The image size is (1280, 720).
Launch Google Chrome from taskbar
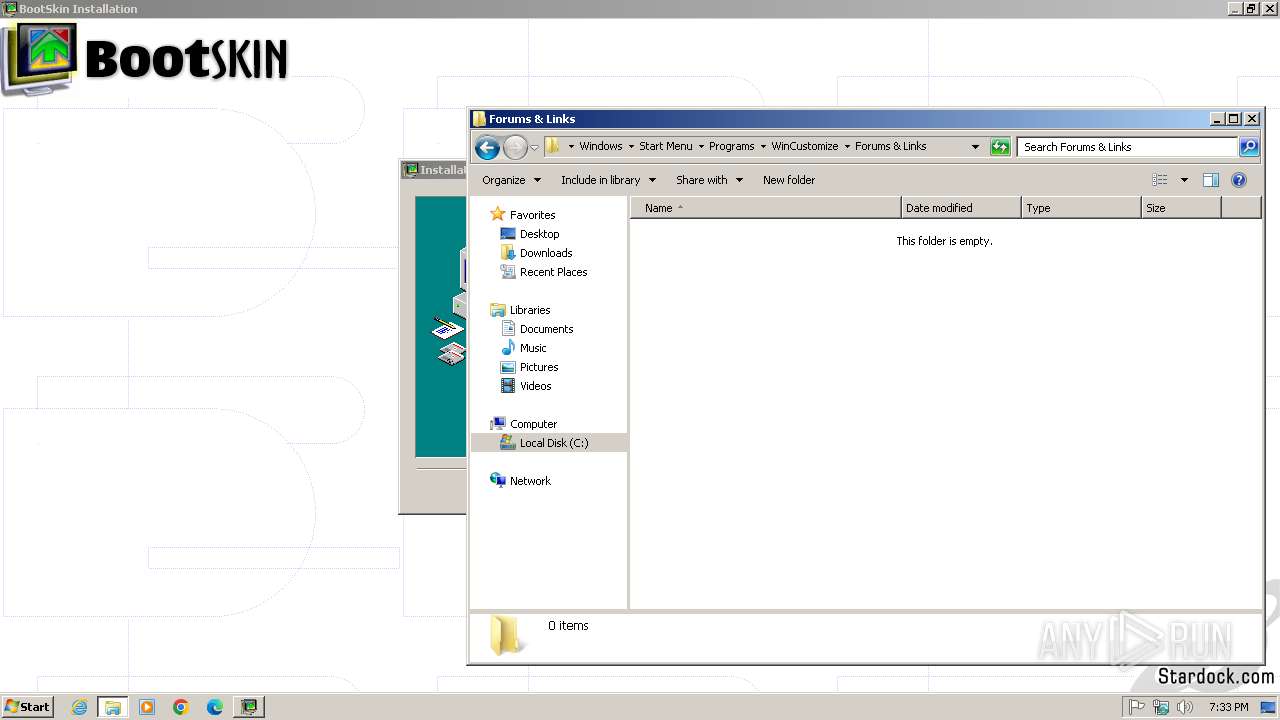(x=181, y=707)
